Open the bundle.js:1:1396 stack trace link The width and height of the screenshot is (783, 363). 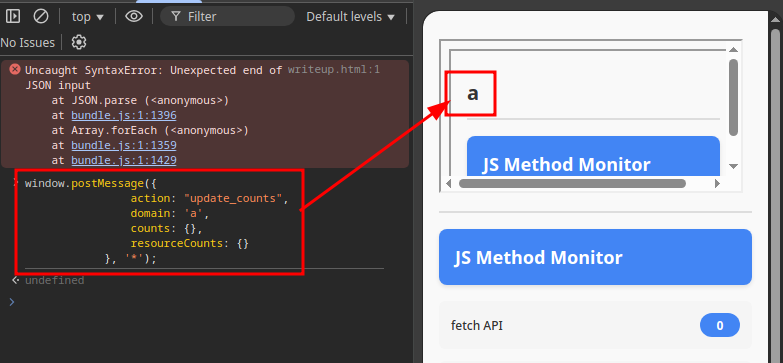123,115
